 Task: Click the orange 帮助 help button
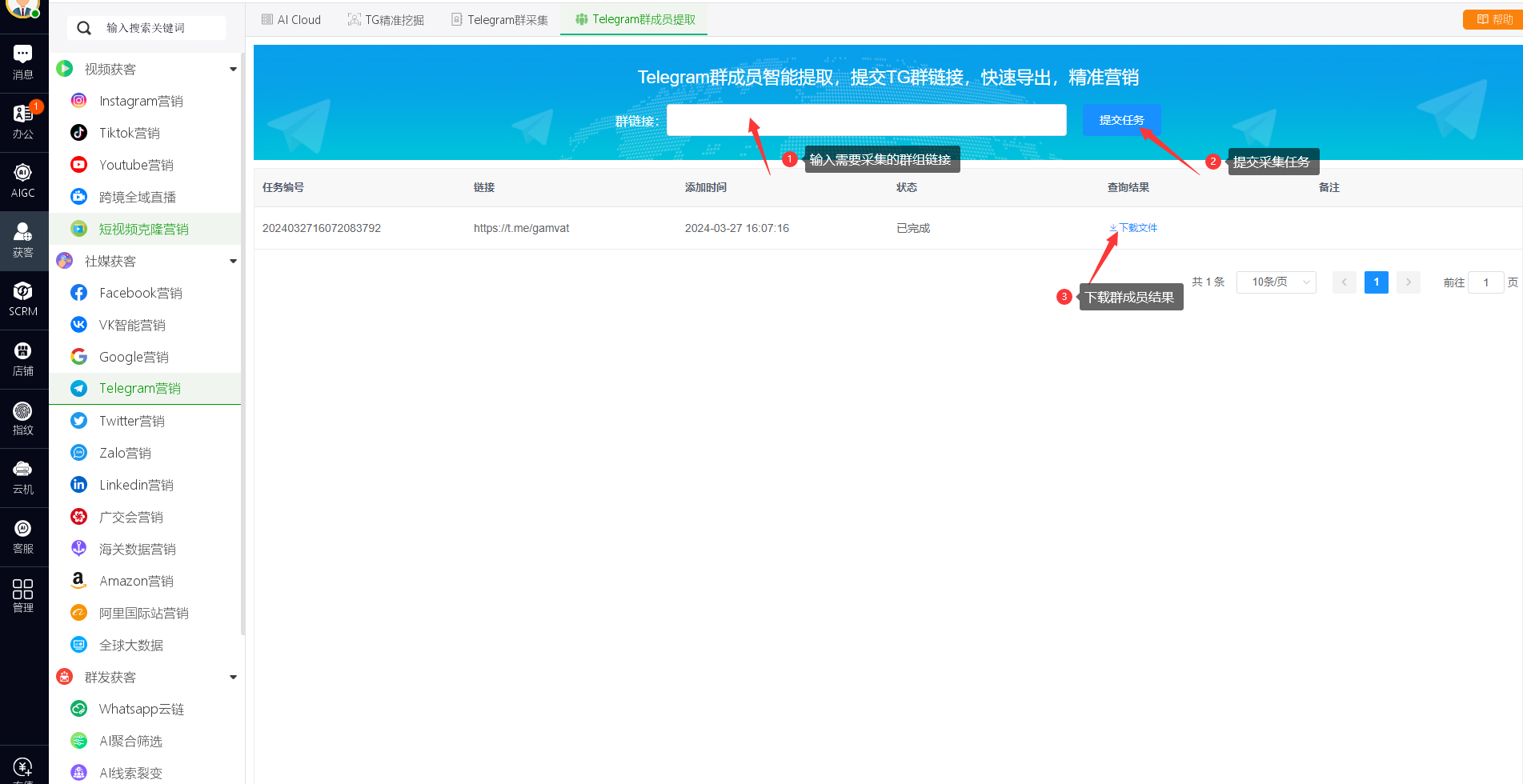click(x=1493, y=19)
